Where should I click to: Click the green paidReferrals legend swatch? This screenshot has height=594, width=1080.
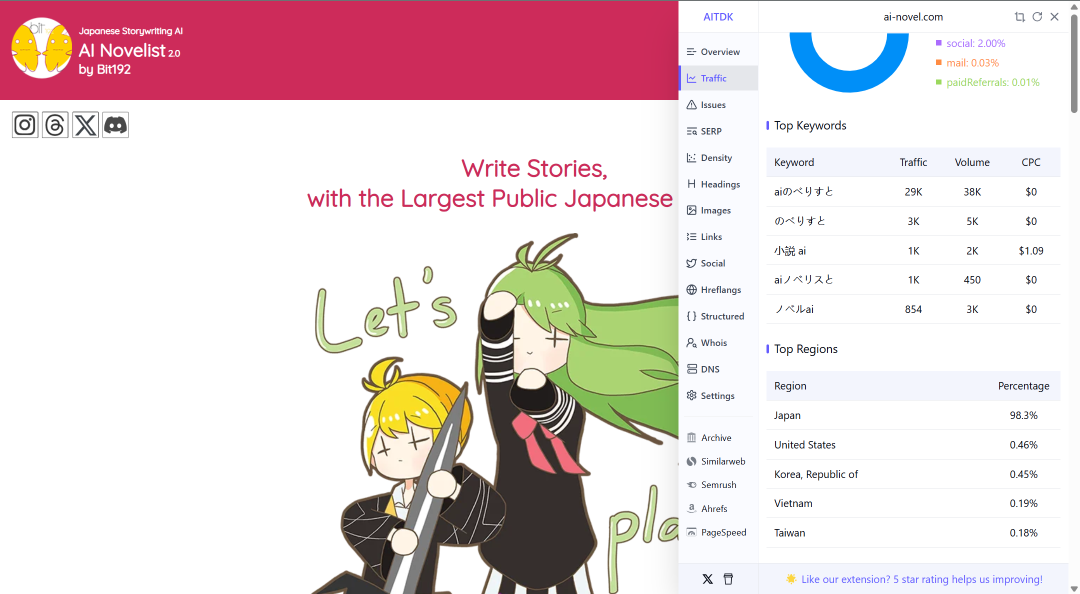click(938, 82)
